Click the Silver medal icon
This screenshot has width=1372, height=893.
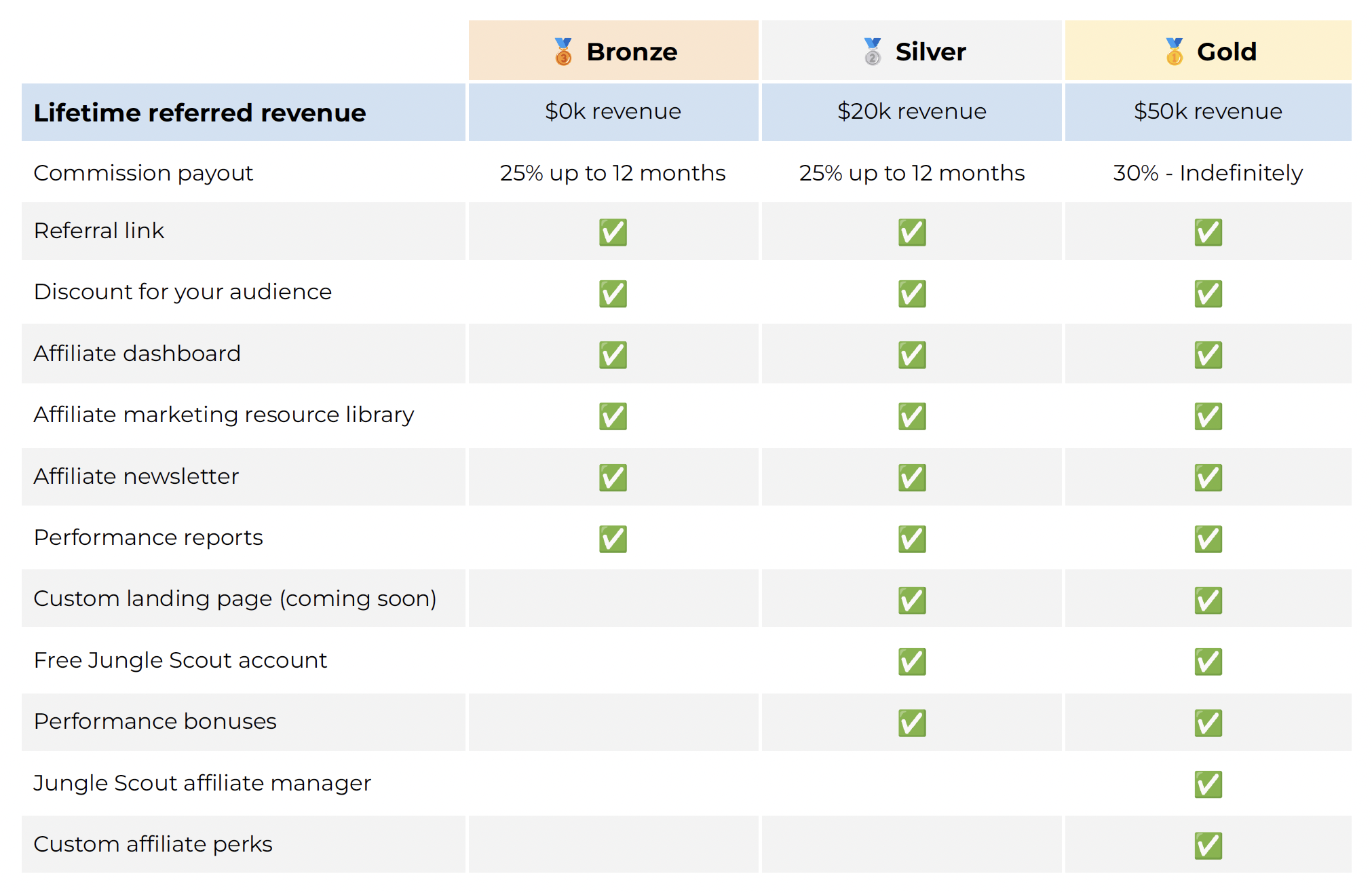point(873,52)
